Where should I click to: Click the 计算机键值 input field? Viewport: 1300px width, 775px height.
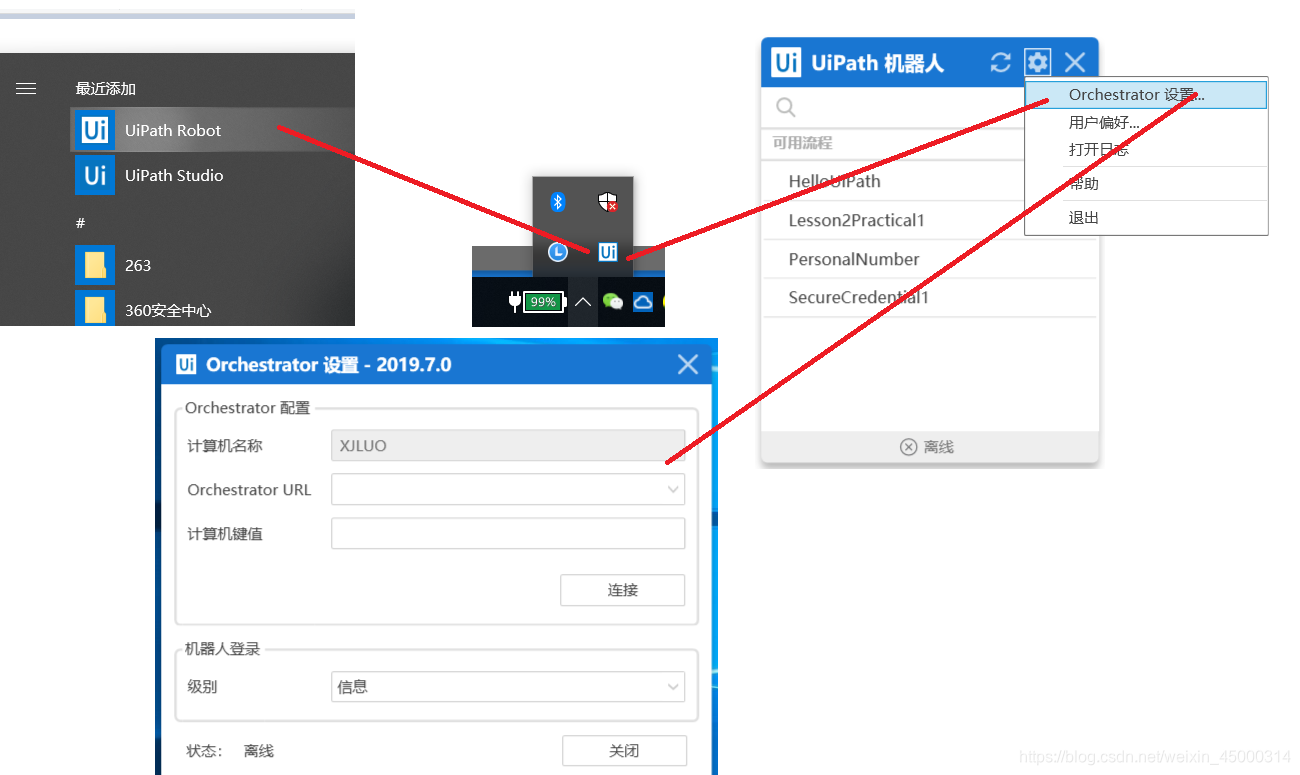pyautogui.click(x=508, y=534)
